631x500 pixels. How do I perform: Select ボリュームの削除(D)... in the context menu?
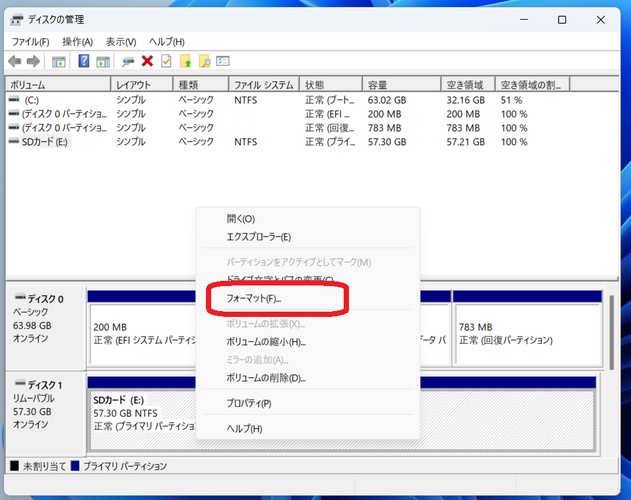click(x=308, y=378)
